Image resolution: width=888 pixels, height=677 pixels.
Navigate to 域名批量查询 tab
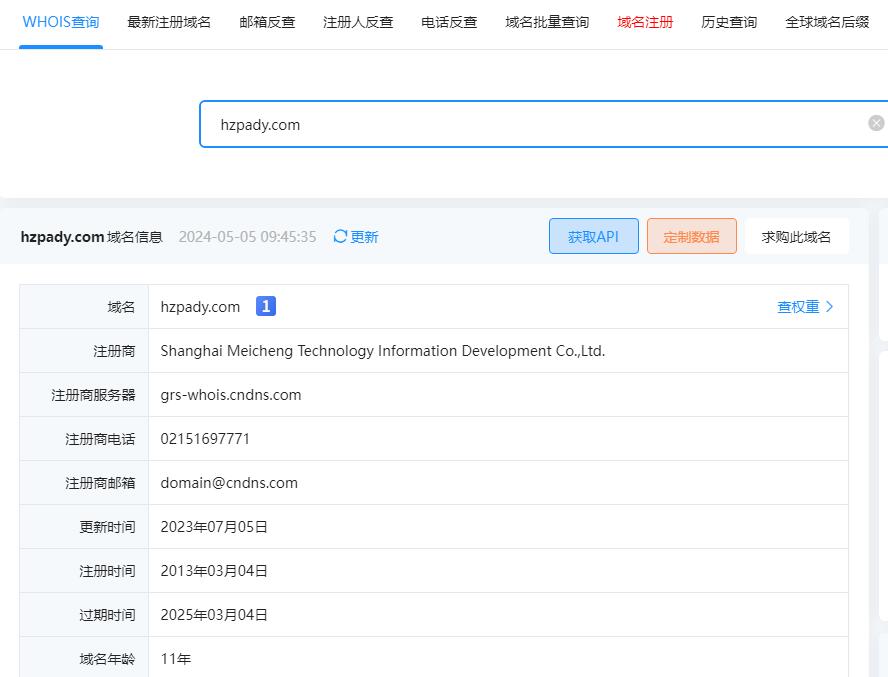(x=547, y=22)
